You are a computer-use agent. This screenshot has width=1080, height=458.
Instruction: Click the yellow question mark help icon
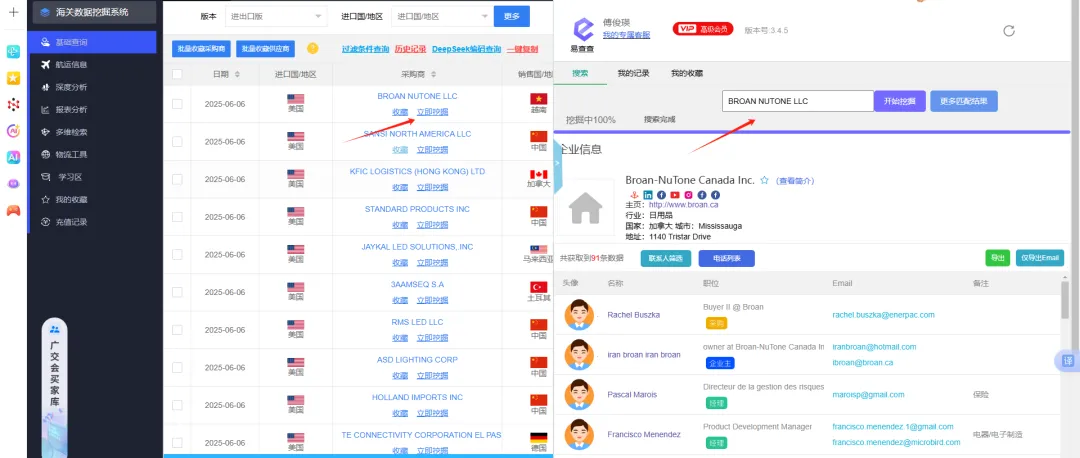313,49
